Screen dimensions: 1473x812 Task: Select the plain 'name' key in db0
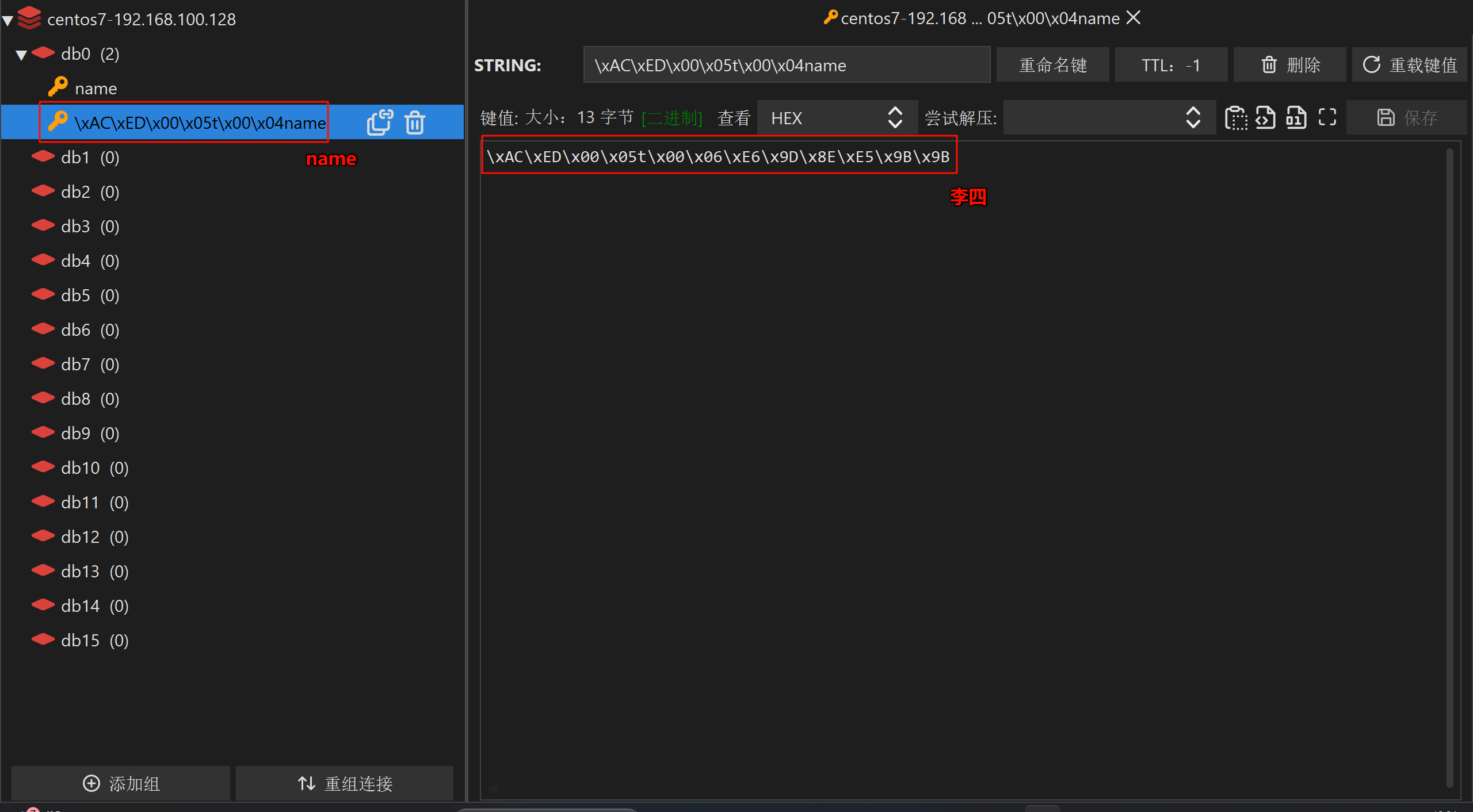click(96, 89)
